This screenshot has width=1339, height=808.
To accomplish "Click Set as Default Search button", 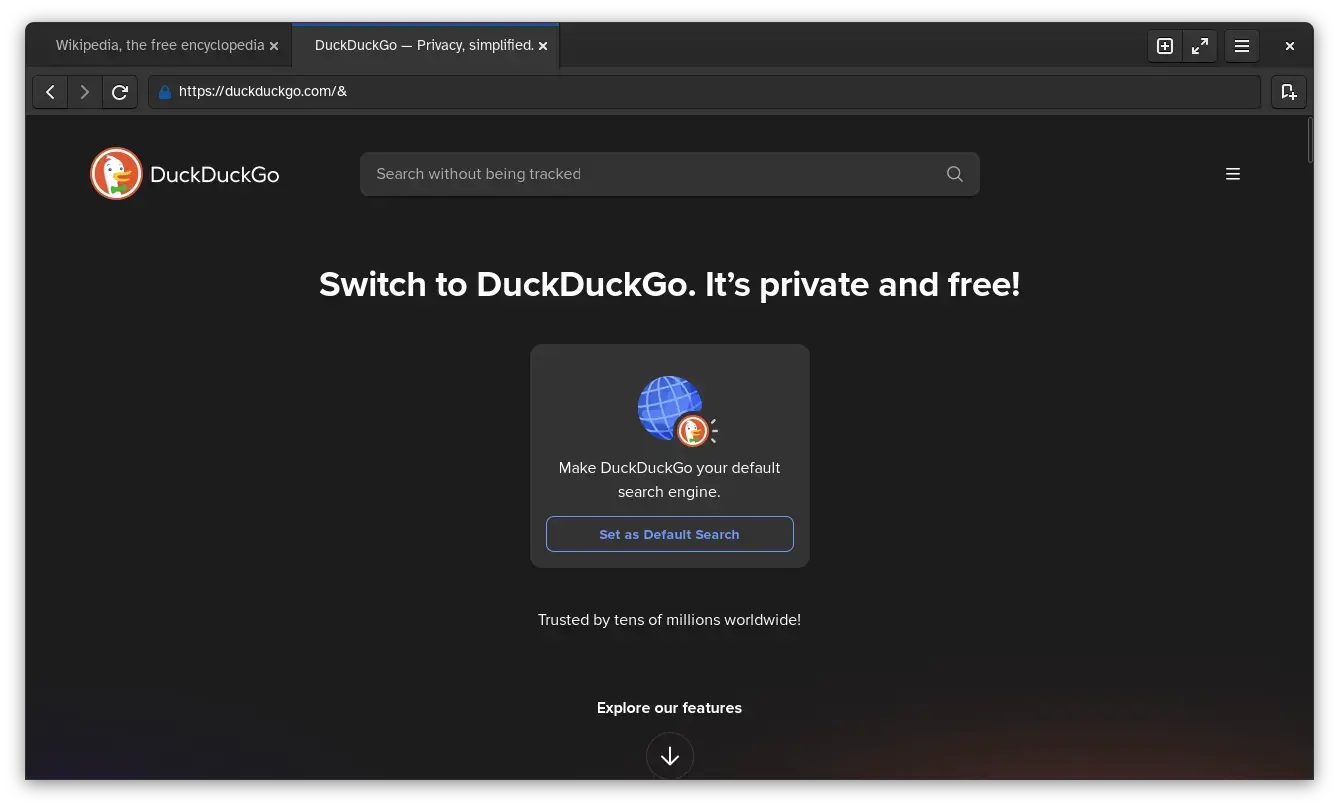I will [669, 534].
